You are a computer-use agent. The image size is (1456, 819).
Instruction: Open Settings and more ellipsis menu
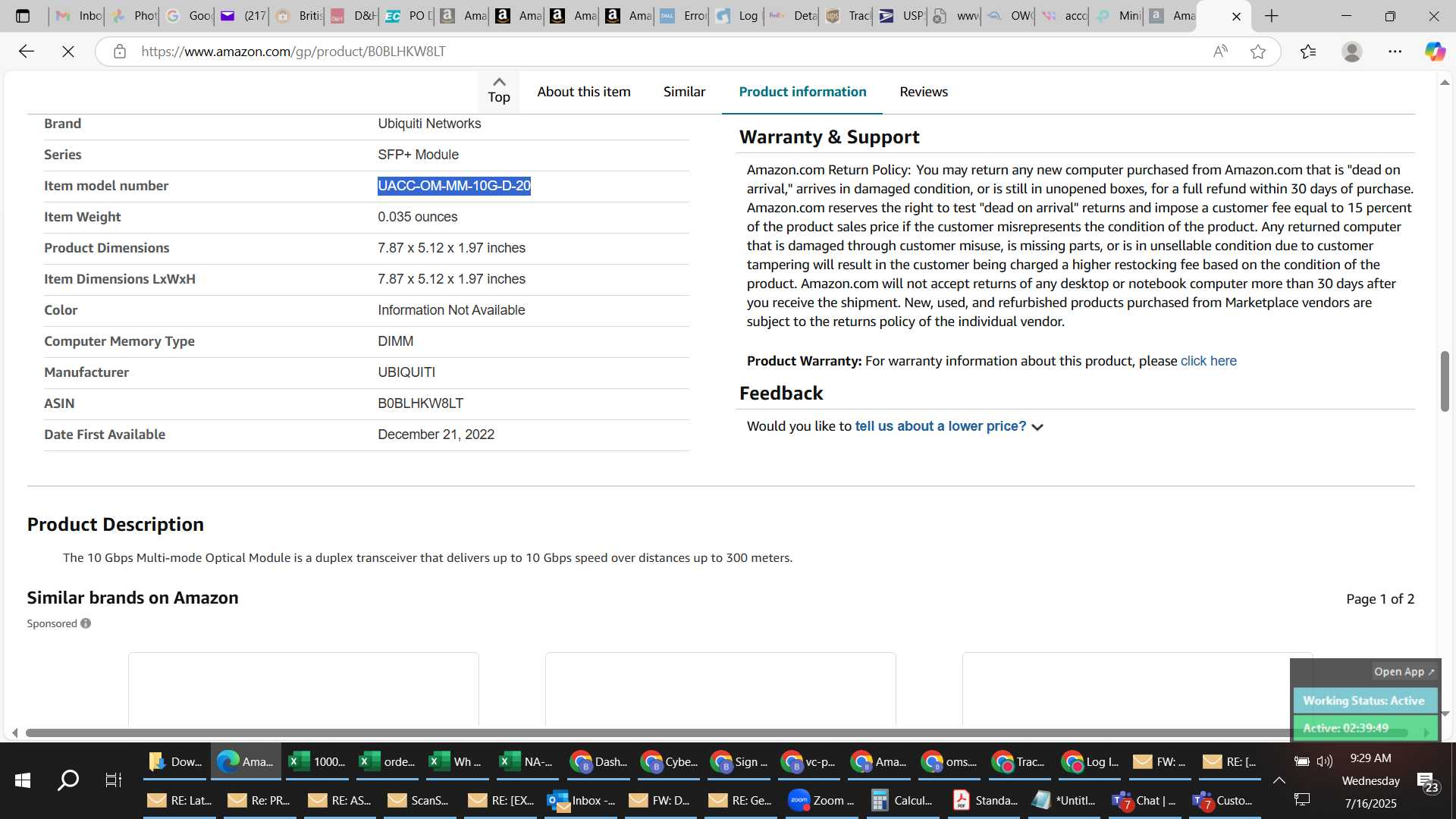pos(1395,52)
